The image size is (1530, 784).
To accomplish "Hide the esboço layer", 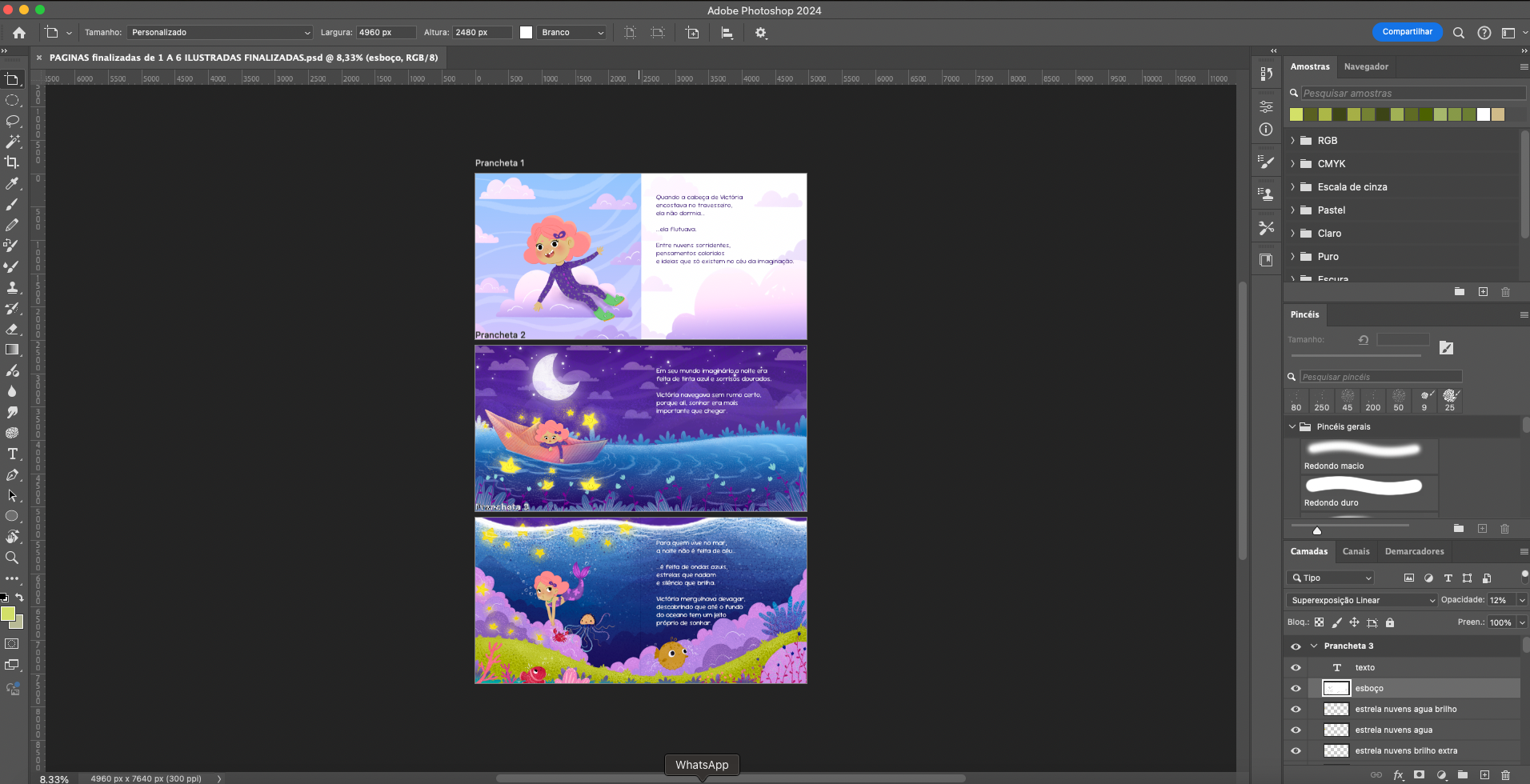I will pyautogui.click(x=1296, y=688).
